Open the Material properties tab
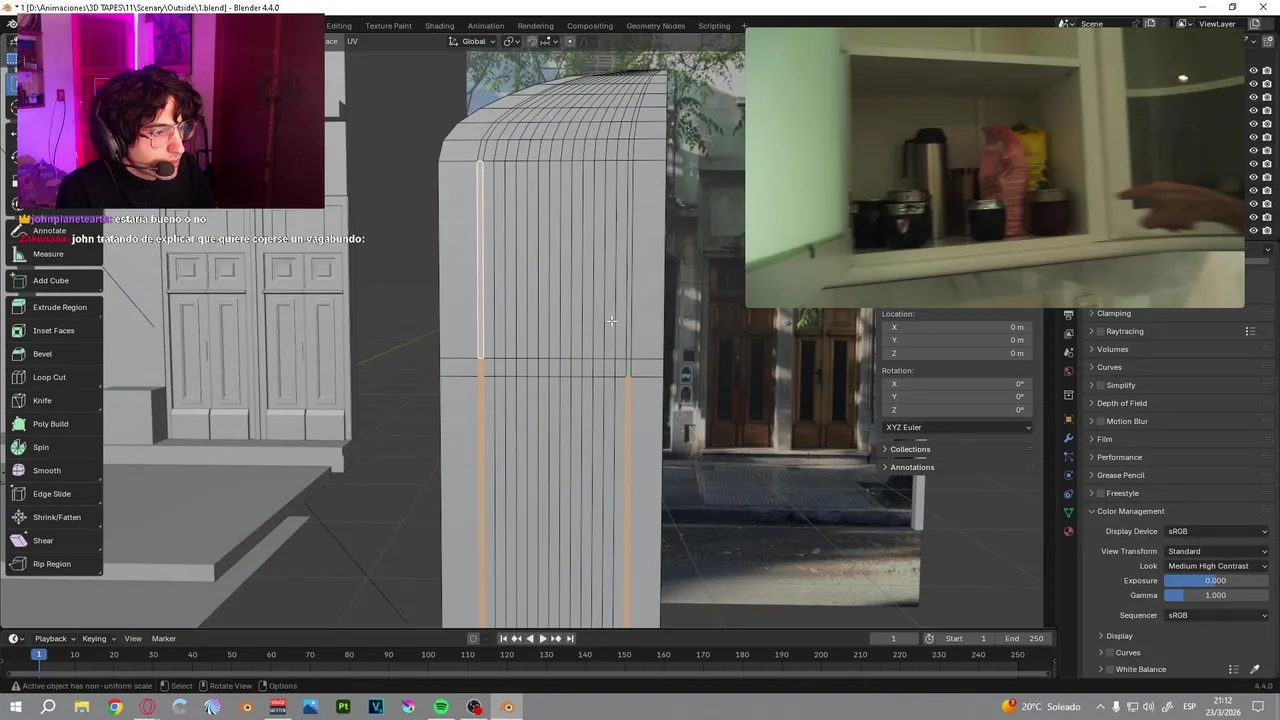1280x720 pixels. tap(1068, 531)
